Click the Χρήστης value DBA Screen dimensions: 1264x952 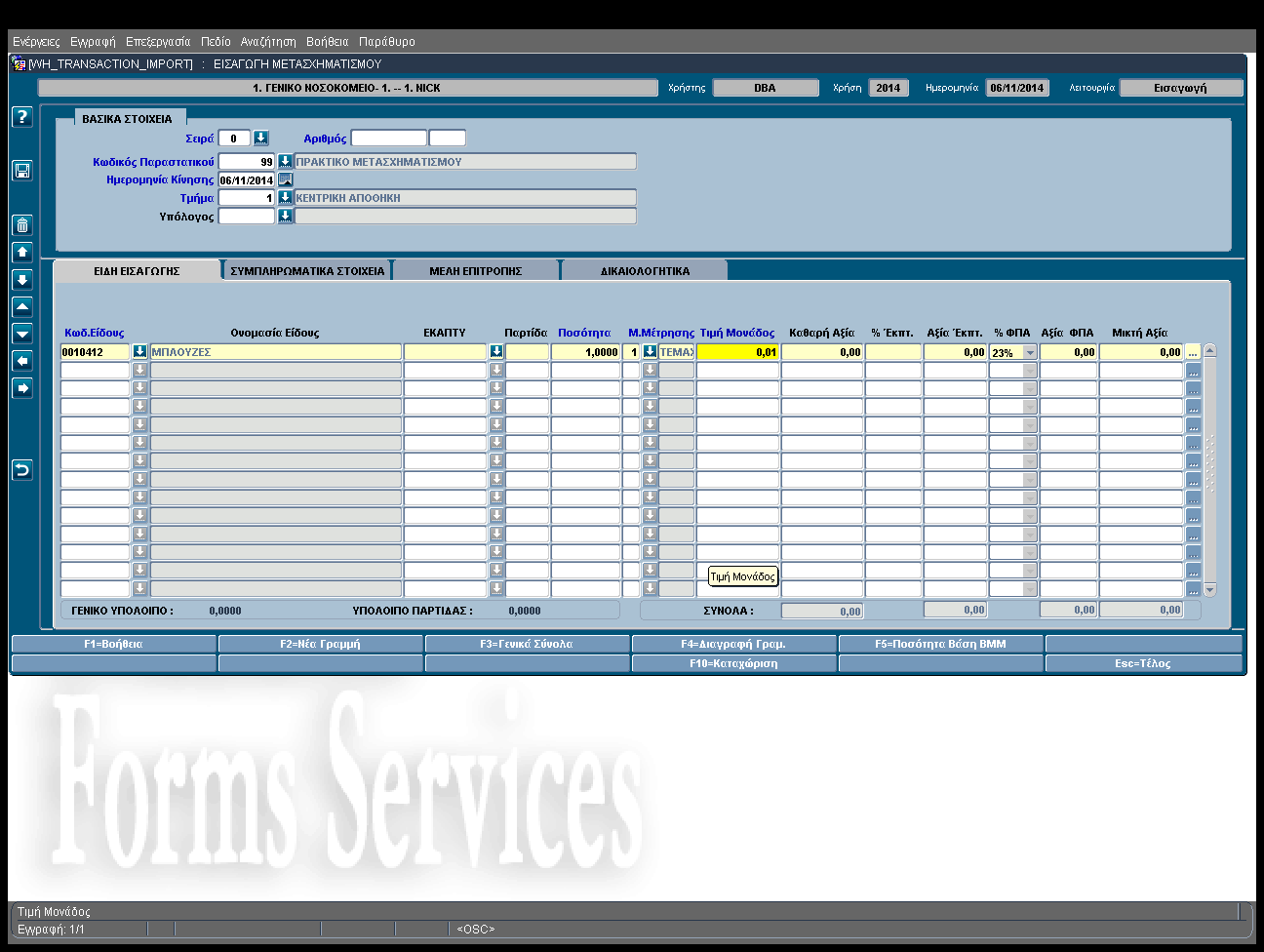coord(765,88)
